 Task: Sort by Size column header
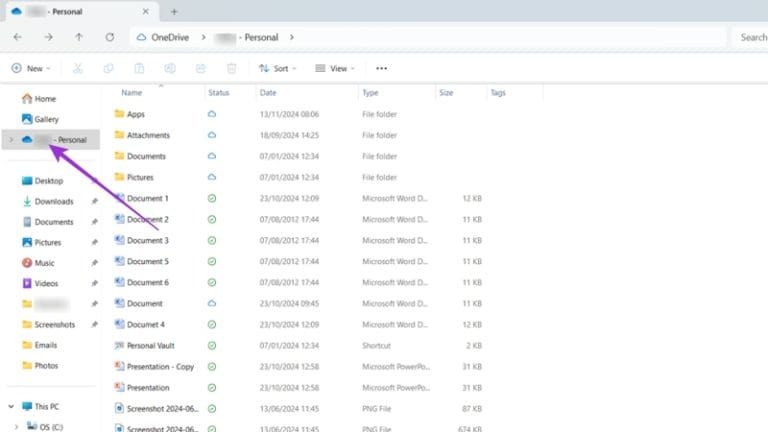pos(446,93)
